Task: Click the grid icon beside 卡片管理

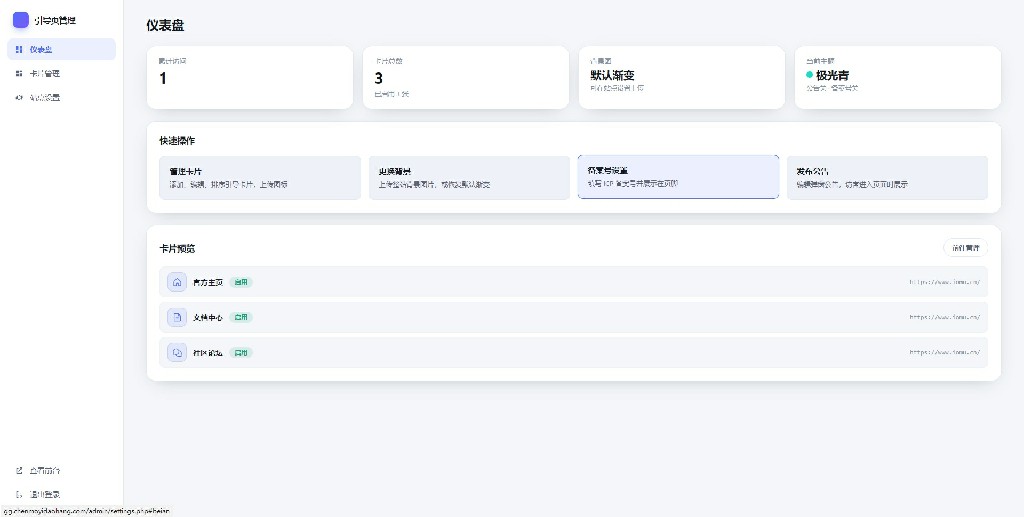Action: 19,74
